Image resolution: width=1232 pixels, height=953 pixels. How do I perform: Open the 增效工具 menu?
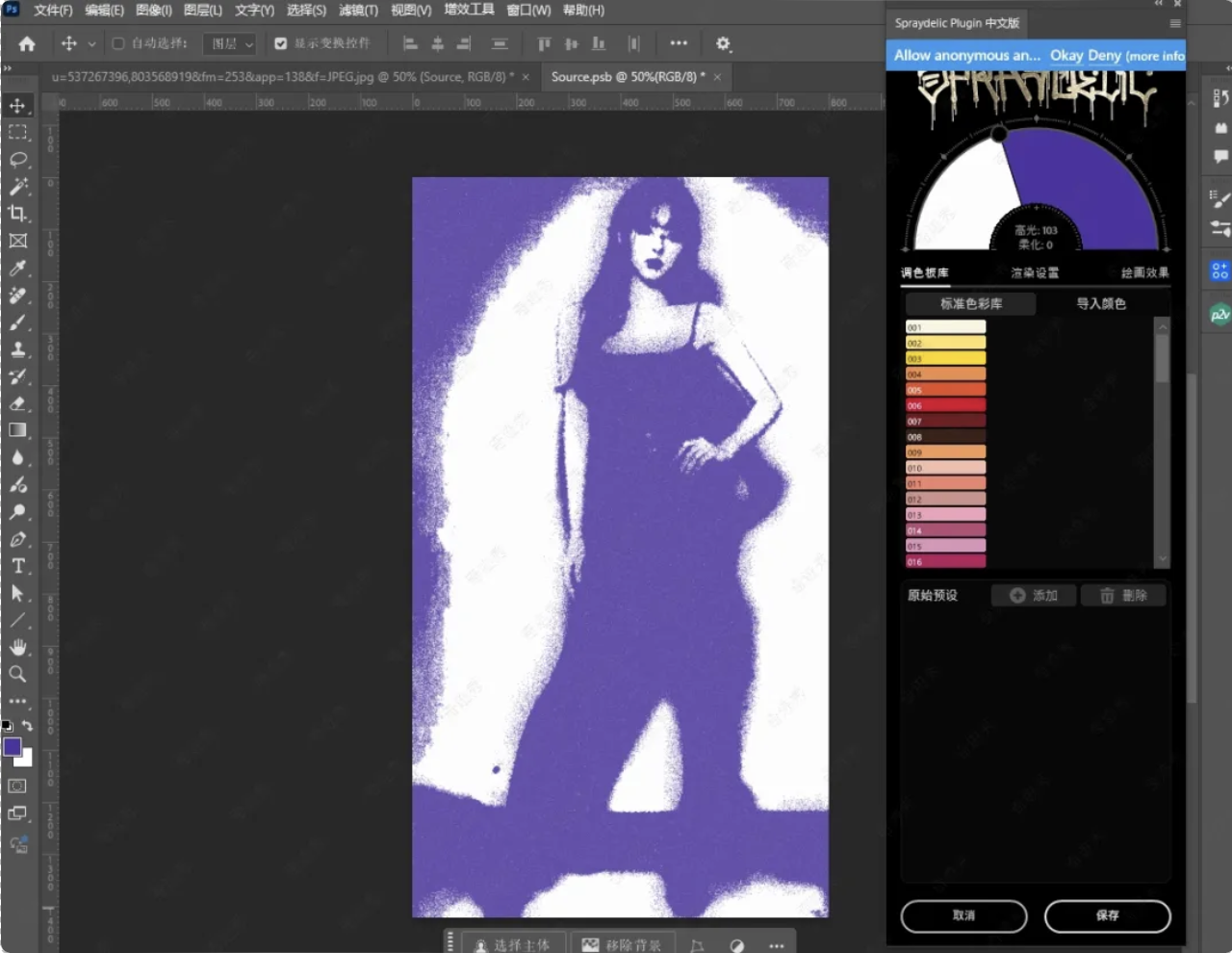point(469,10)
